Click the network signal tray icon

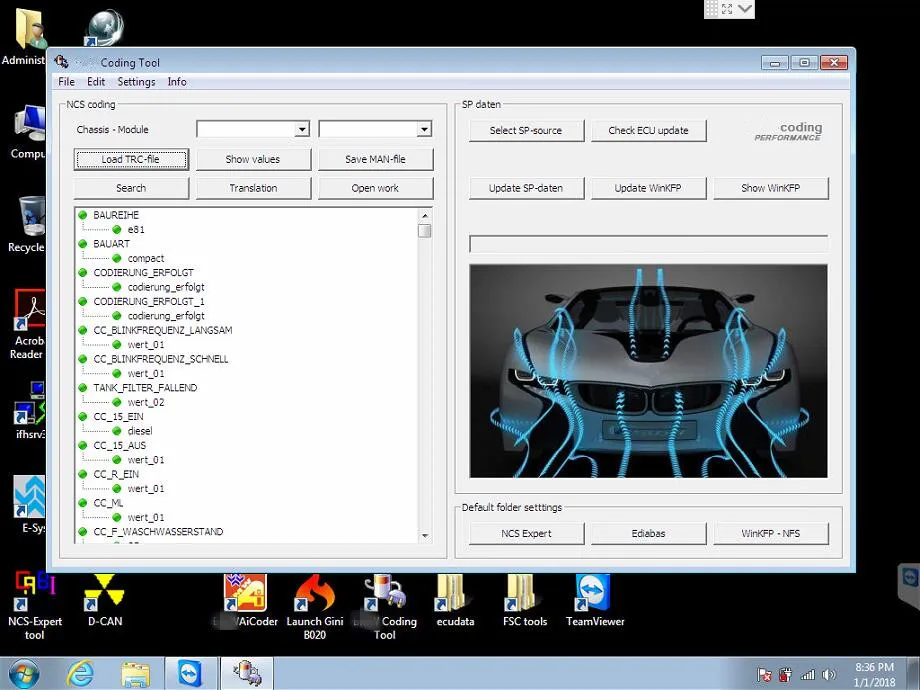click(808, 675)
